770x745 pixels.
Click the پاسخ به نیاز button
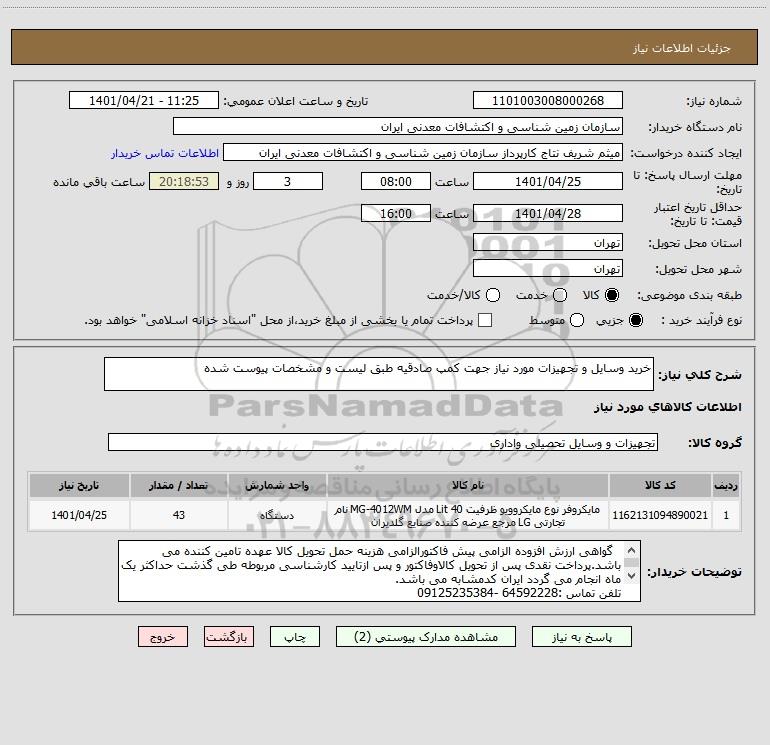582,637
